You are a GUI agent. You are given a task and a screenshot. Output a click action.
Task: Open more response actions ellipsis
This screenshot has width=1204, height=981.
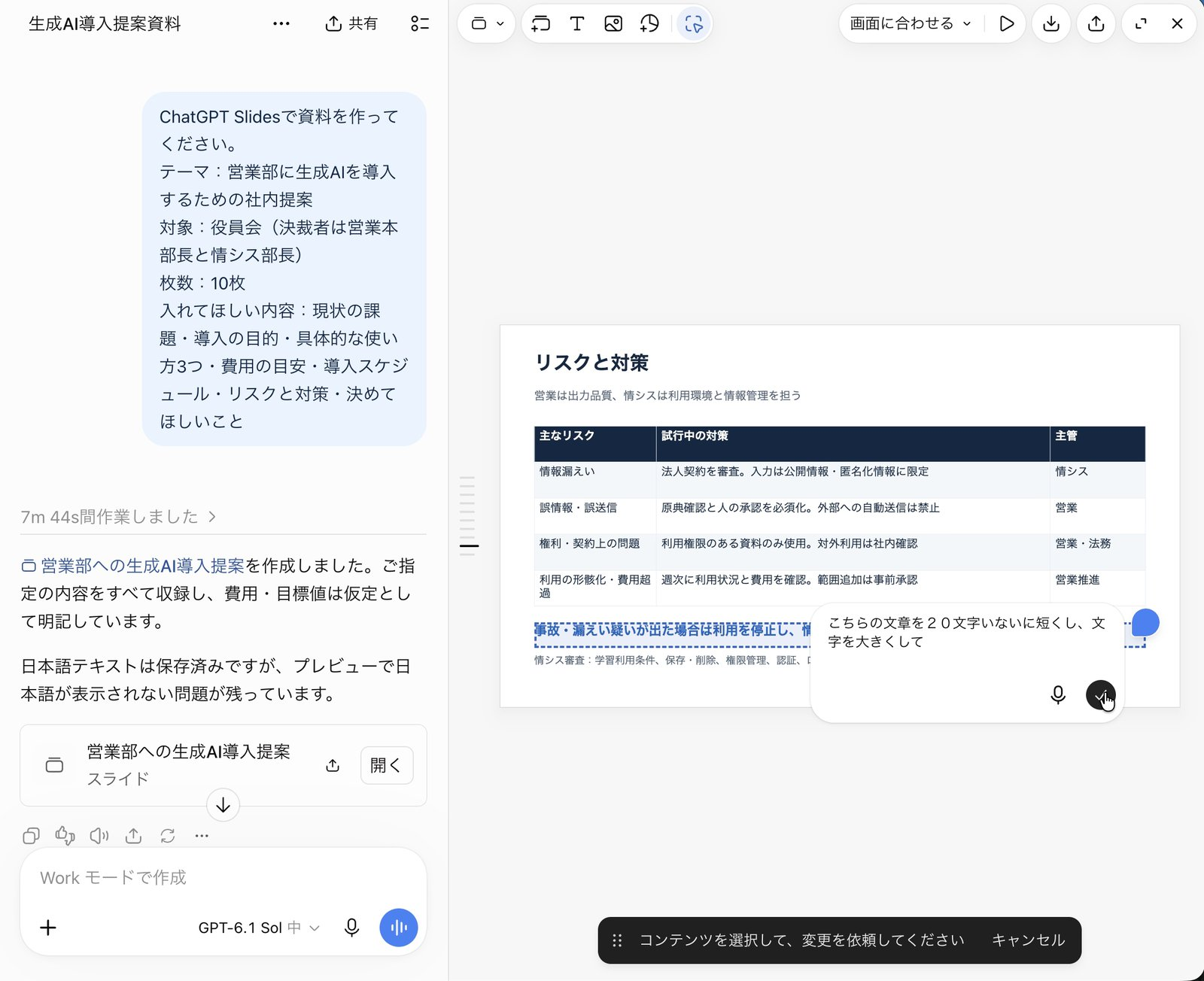tap(202, 836)
